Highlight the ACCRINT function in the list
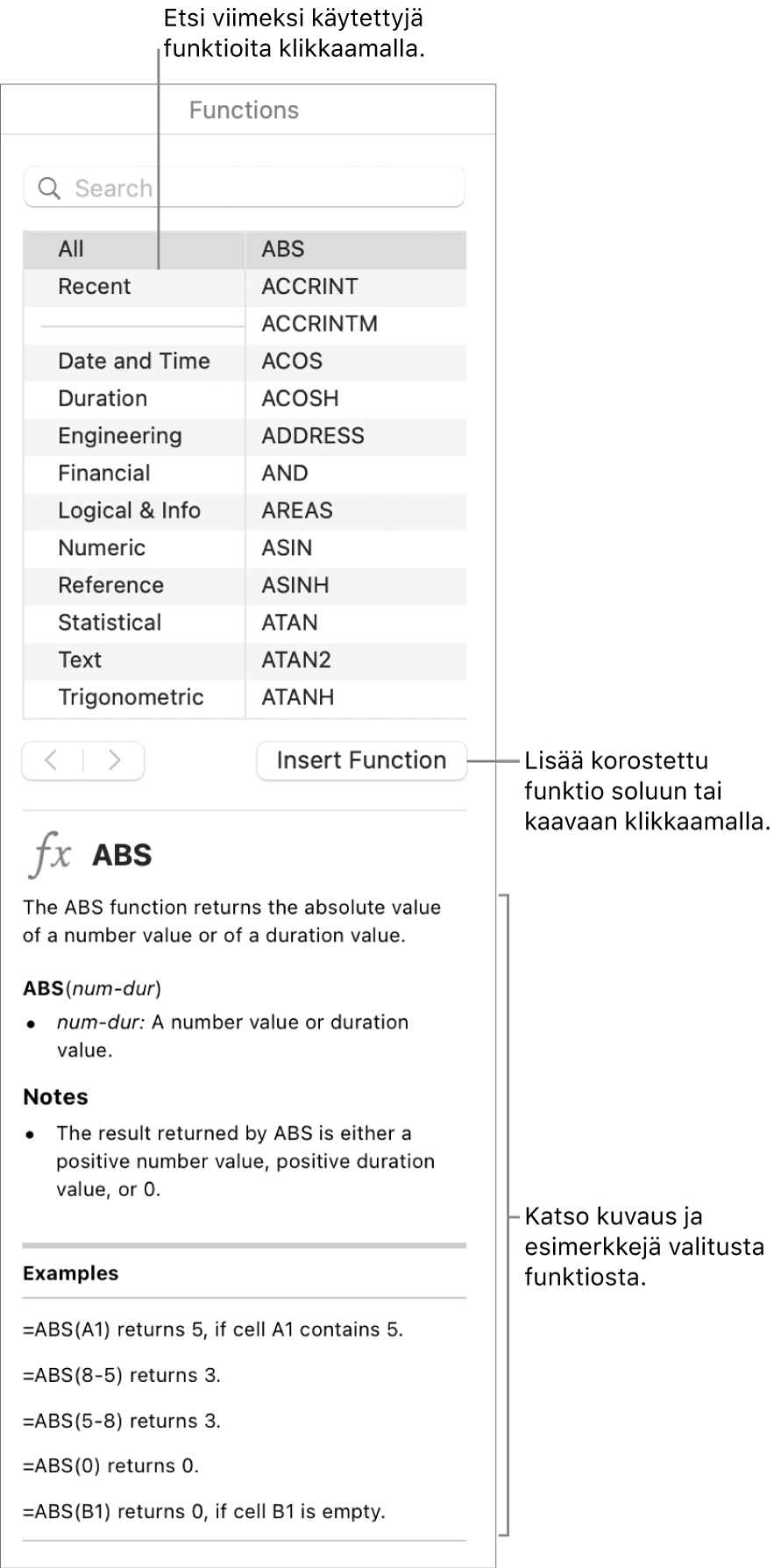 (309, 287)
